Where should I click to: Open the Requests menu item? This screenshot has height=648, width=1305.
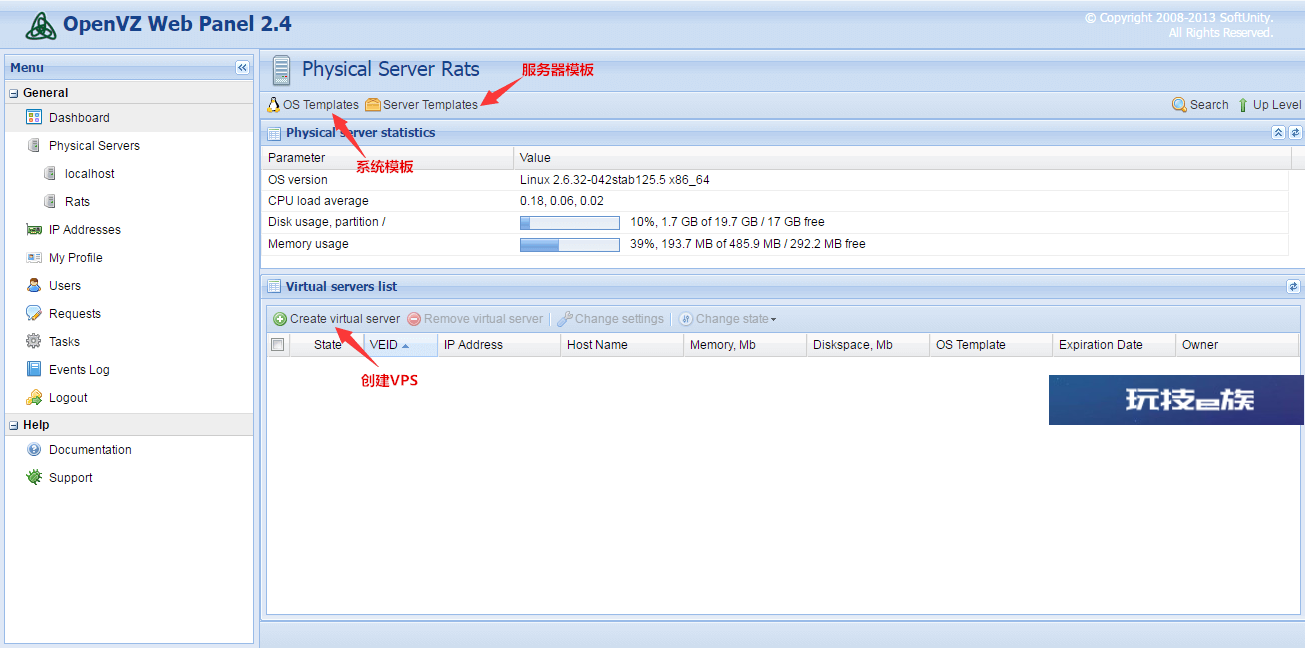click(x=75, y=313)
